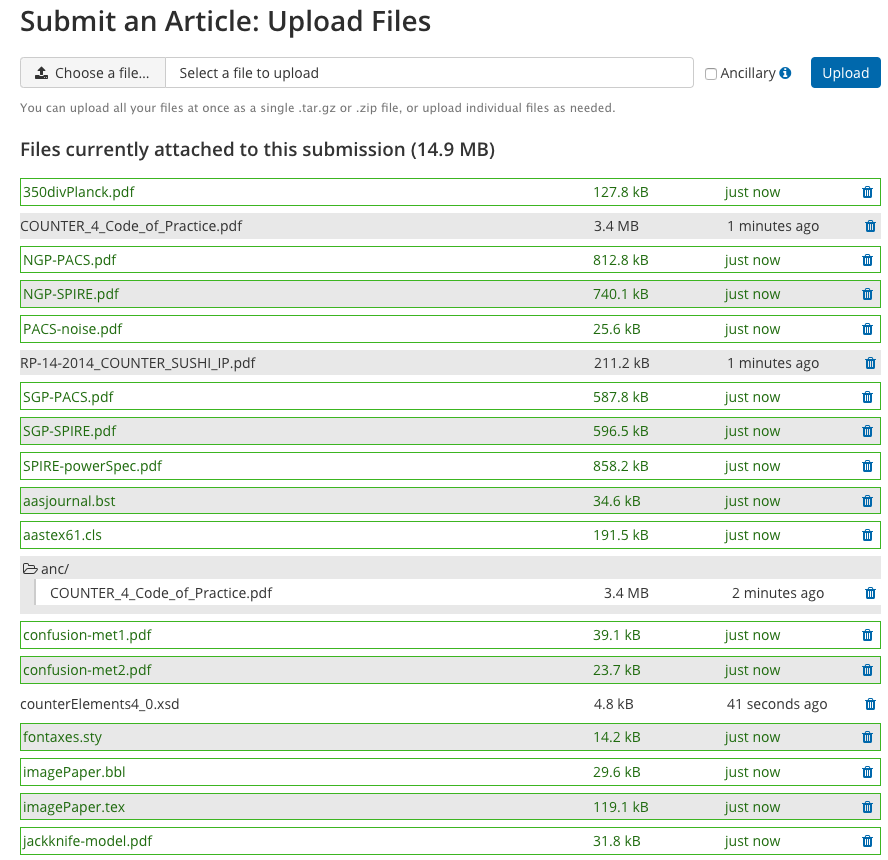This screenshot has height=860, width=888.
Task: Click '2 minutes ago' timestamp
Action: [778, 593]
